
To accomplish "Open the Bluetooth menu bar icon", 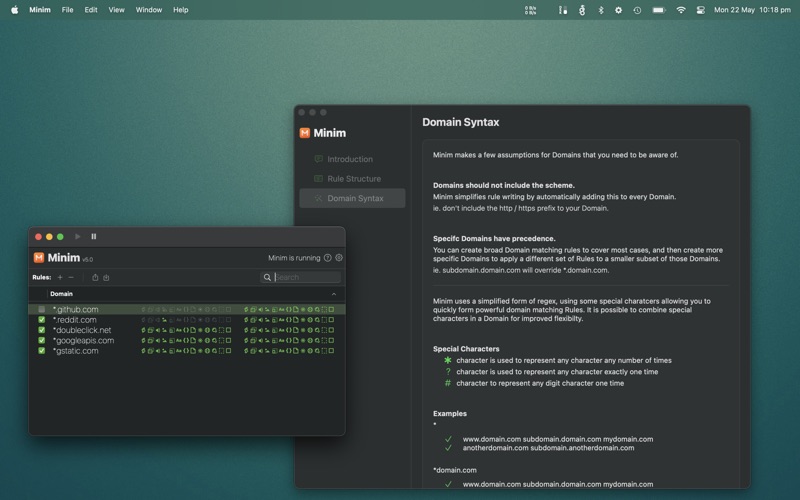I will click(601, 10).
